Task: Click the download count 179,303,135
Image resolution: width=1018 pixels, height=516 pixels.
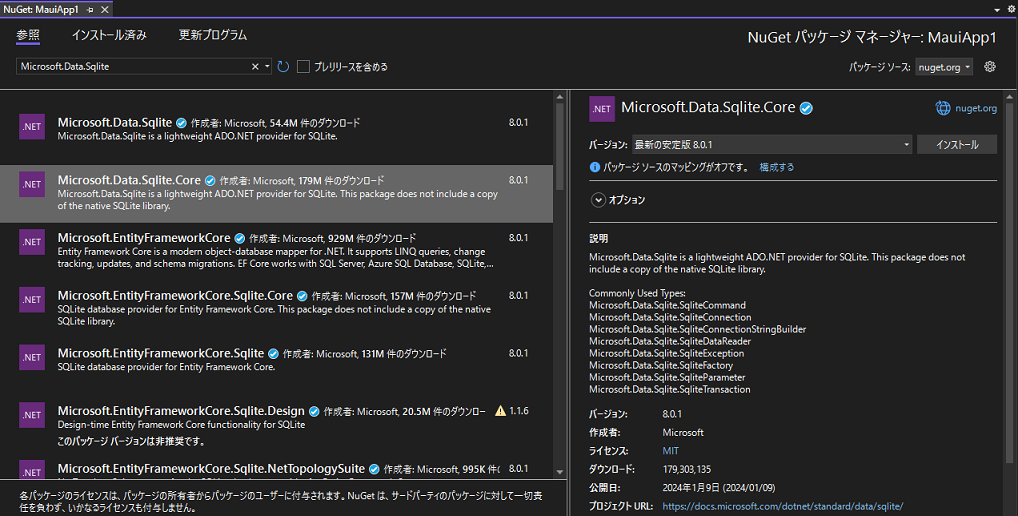Action: pos(687,469)
